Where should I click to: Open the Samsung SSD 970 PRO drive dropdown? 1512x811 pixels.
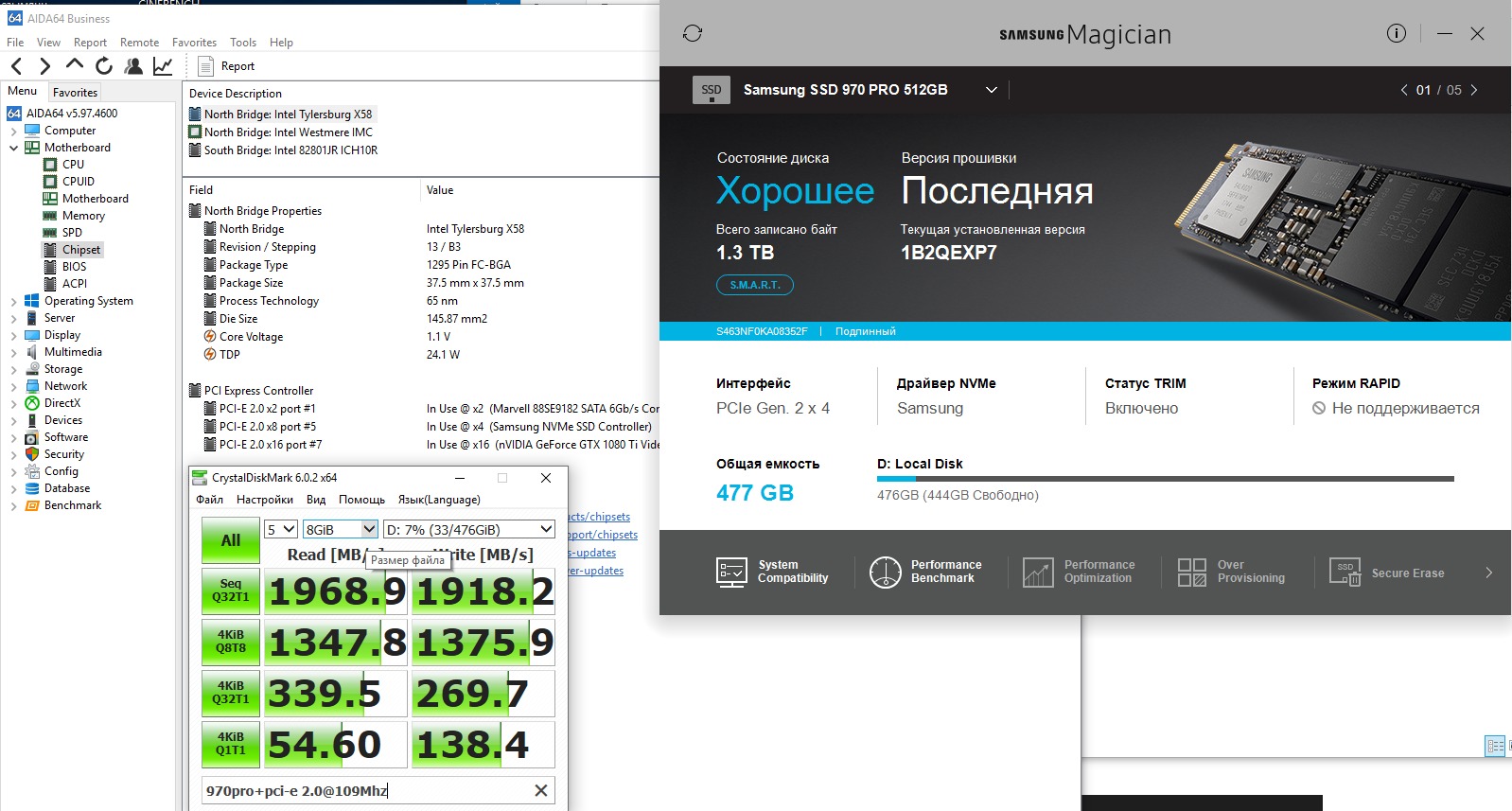[992, 90]
